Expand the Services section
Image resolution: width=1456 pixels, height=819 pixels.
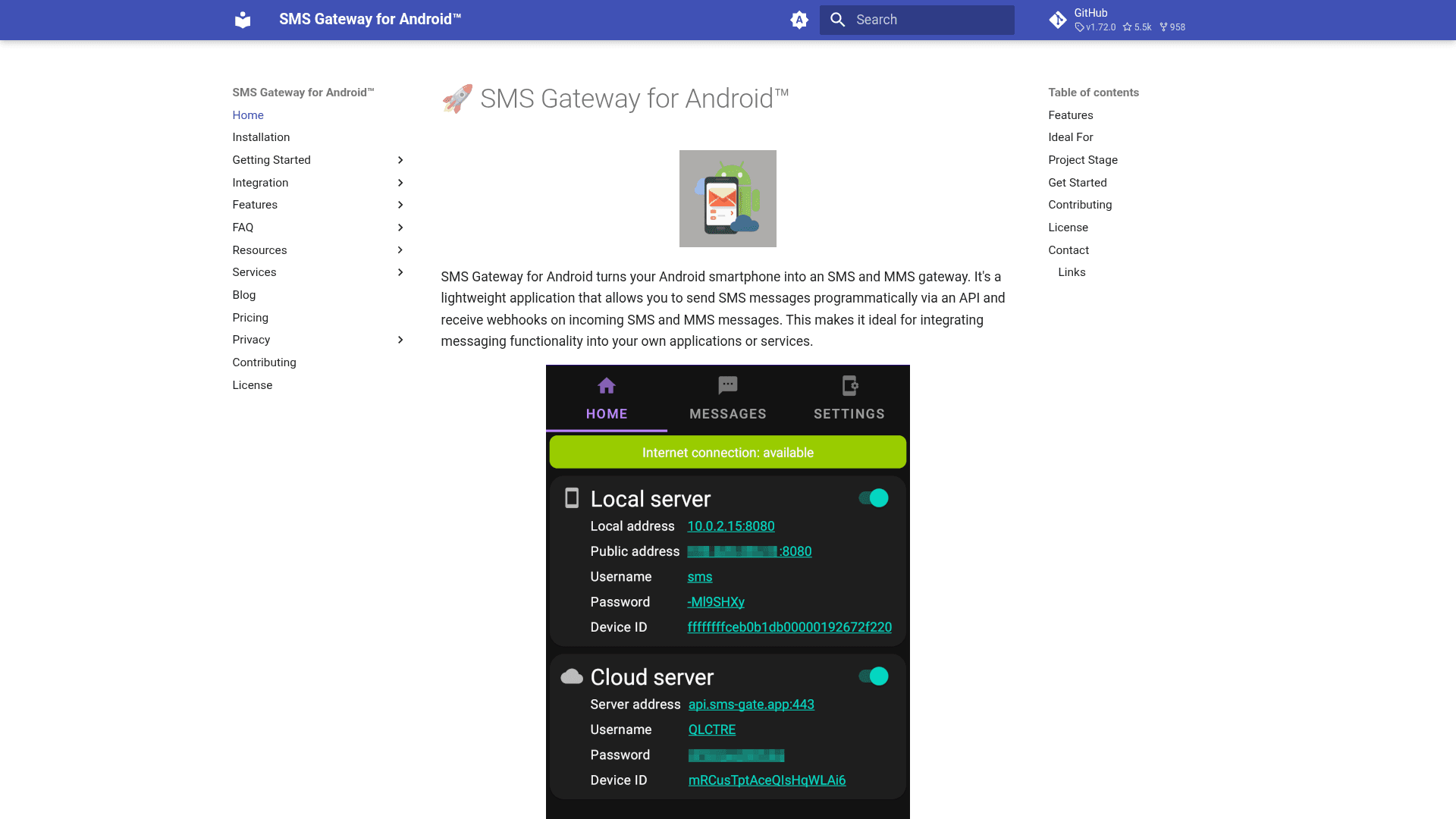pos(400,272)
